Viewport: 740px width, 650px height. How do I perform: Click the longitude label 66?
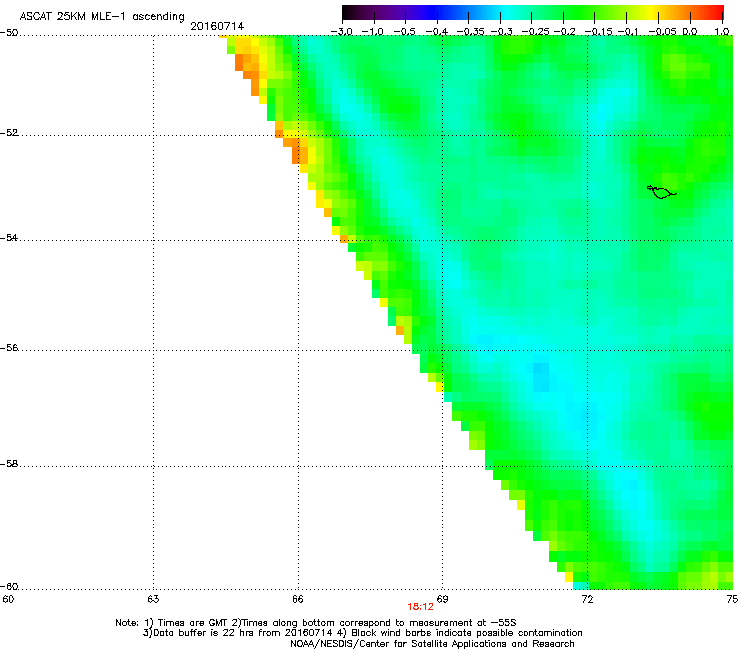[x=298, y=599]
